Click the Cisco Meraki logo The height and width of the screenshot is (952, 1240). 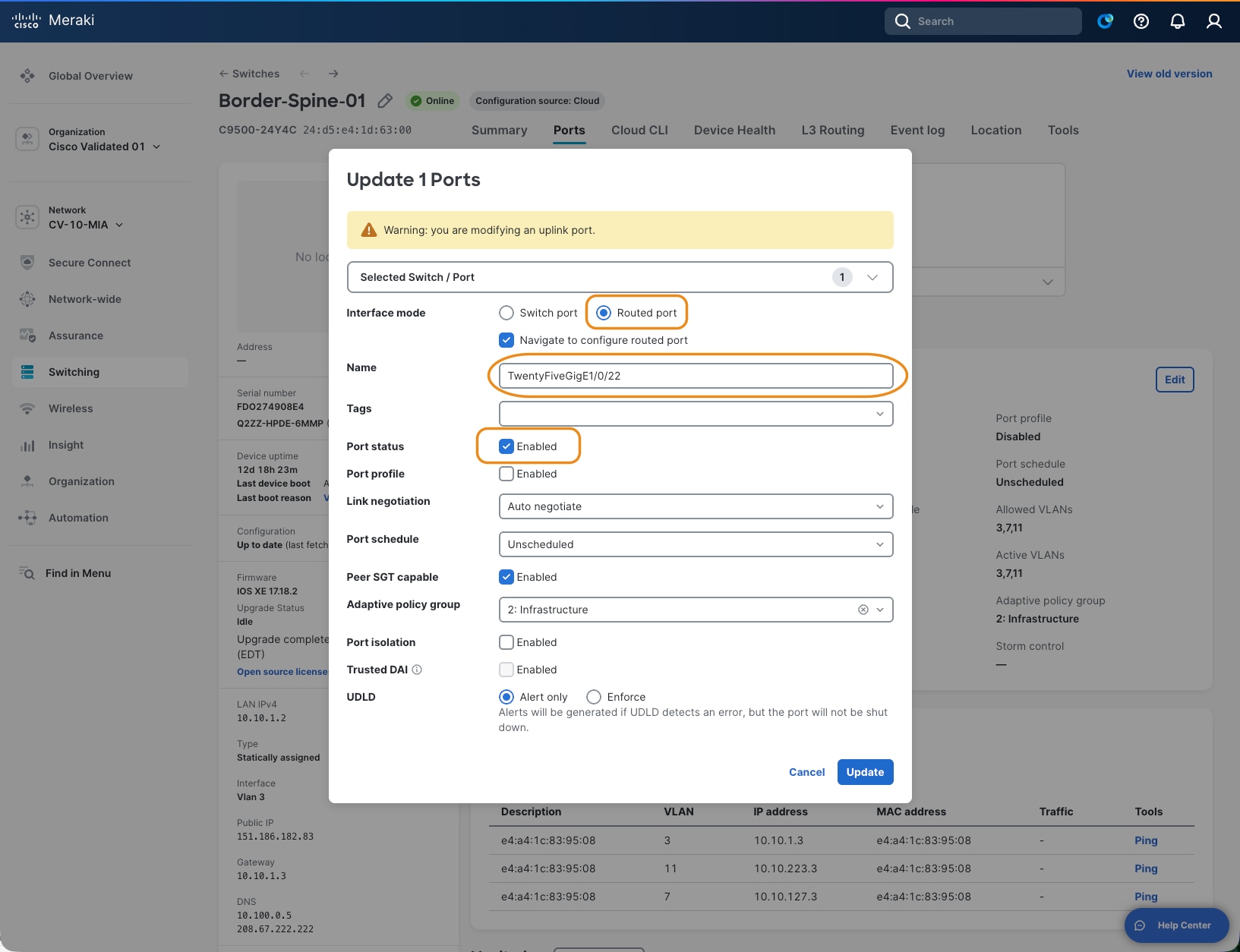[x=53, y=20]
